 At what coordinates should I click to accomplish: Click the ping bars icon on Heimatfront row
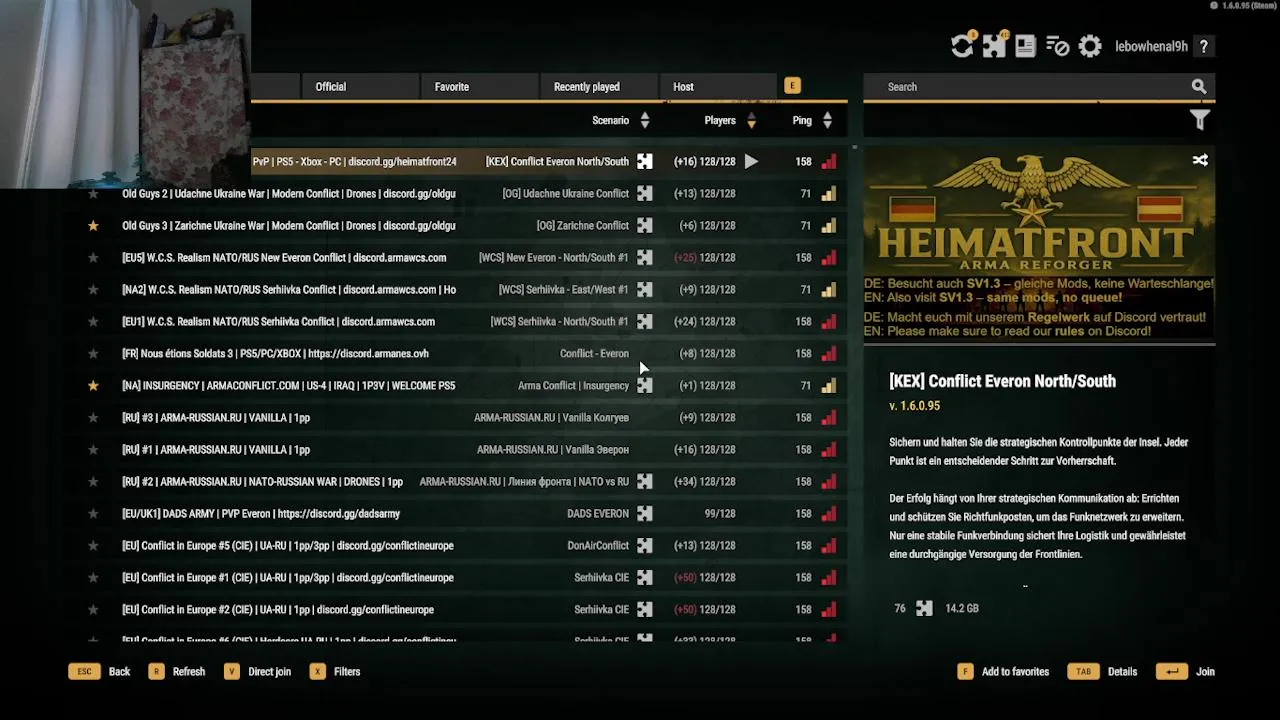(x=829, y=161)
